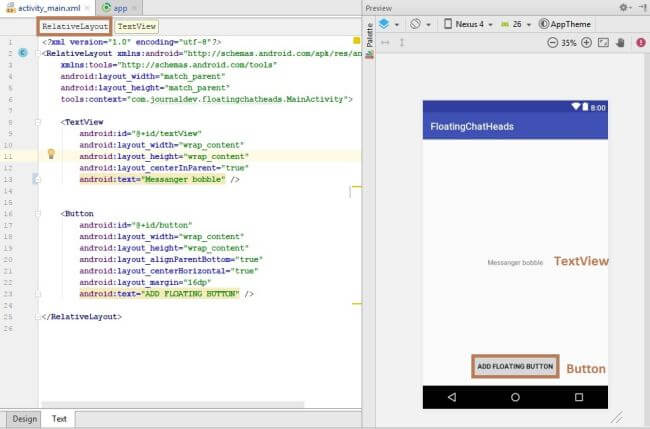
Task: Activate the pan hand tool icon
Action: 620,43
